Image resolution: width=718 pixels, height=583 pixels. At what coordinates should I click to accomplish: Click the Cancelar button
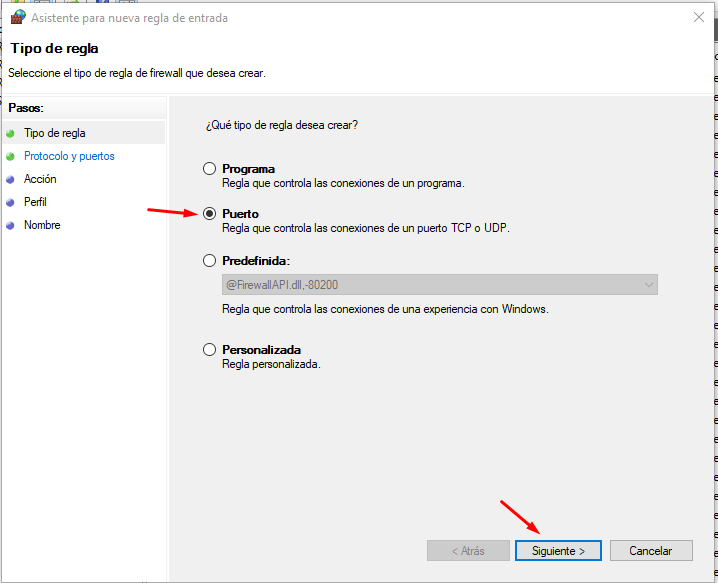[650, 551]
